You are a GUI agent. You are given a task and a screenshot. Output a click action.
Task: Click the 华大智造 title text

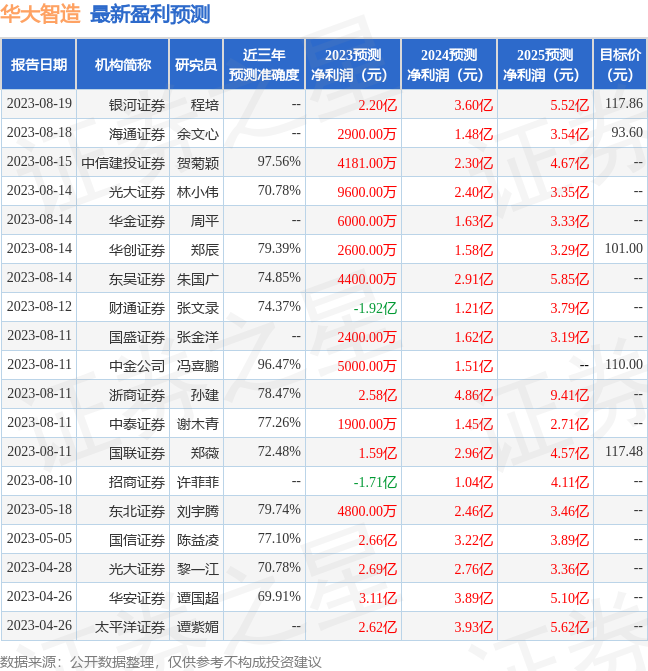(40, 14)
